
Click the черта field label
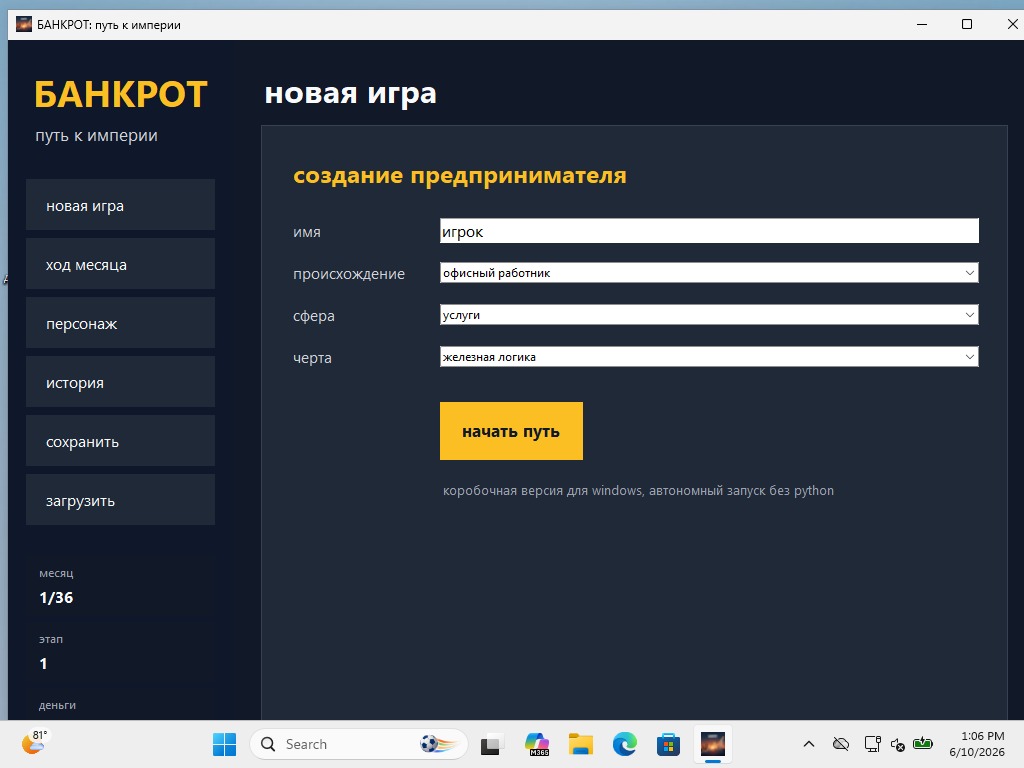[x=312, y=358]
